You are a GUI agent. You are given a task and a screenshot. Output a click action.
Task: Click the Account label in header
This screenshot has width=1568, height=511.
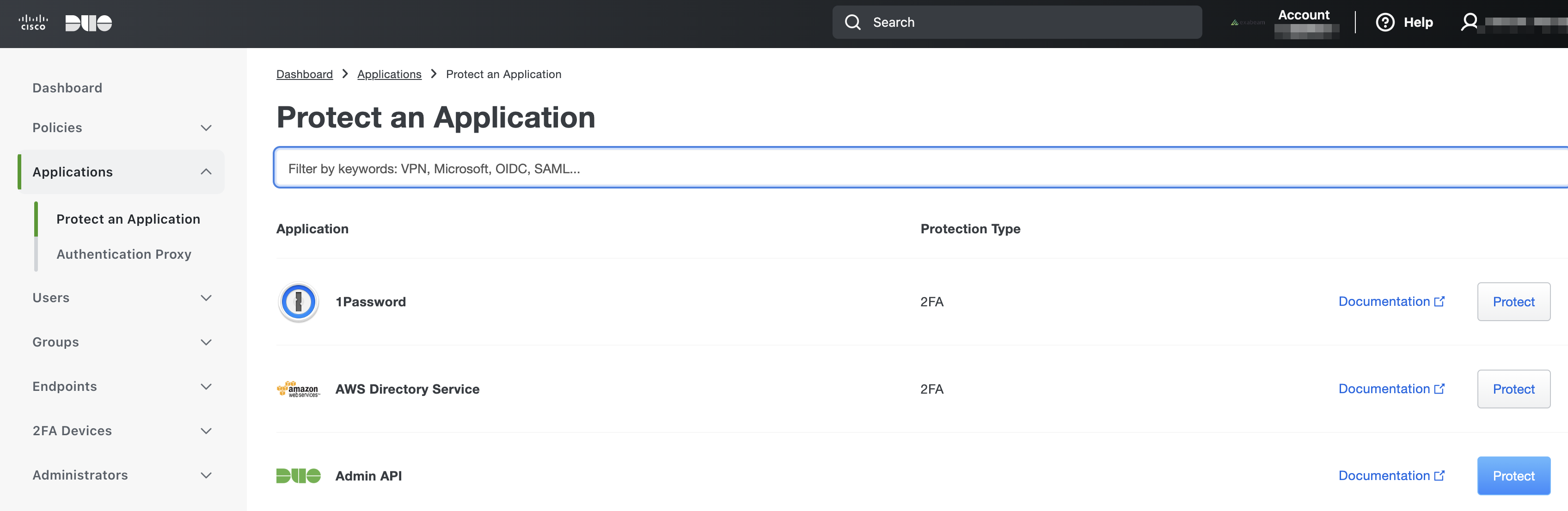tap(1303, 15)
